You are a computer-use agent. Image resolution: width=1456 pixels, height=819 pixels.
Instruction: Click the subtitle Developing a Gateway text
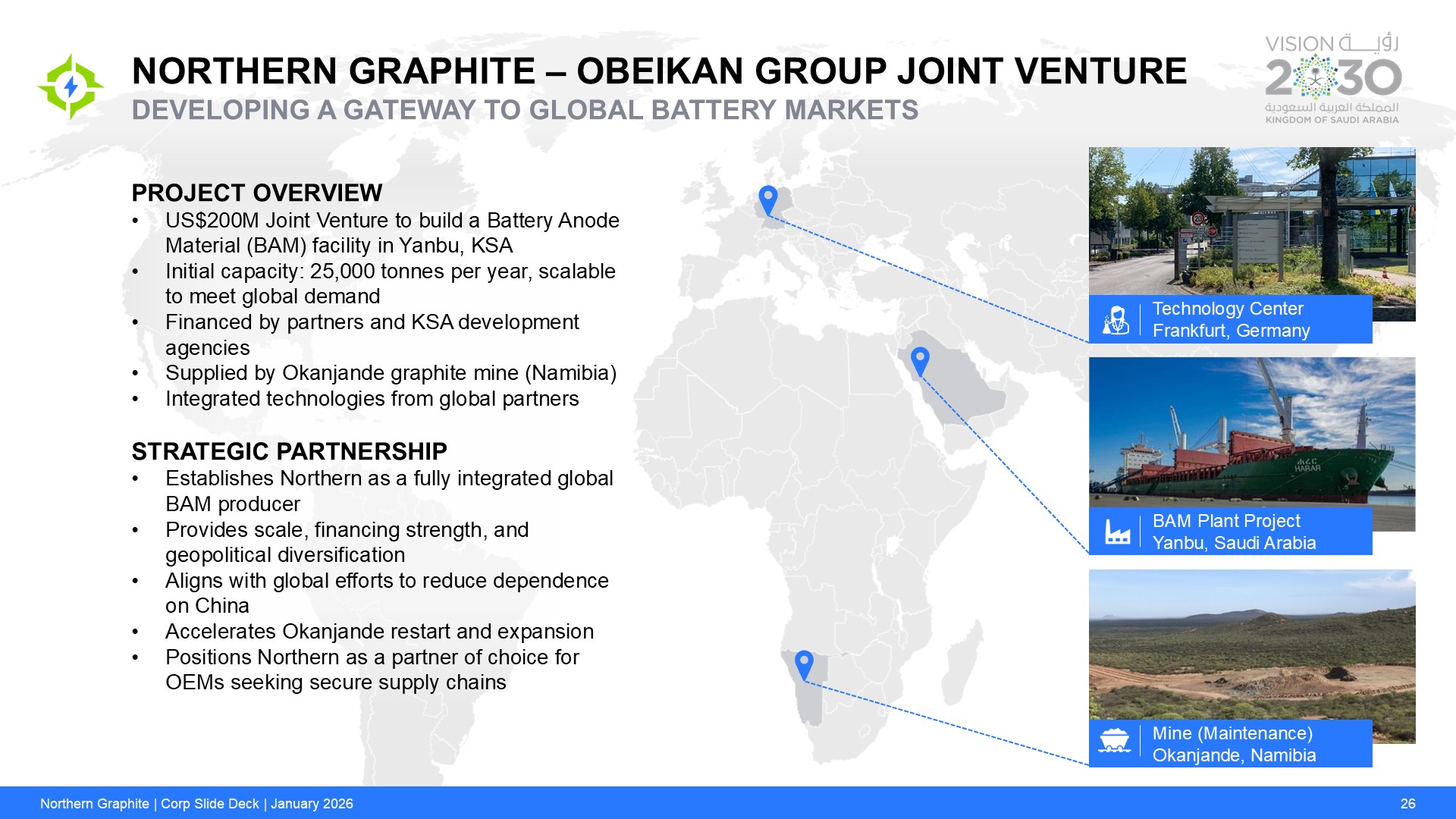pos(525,111)
